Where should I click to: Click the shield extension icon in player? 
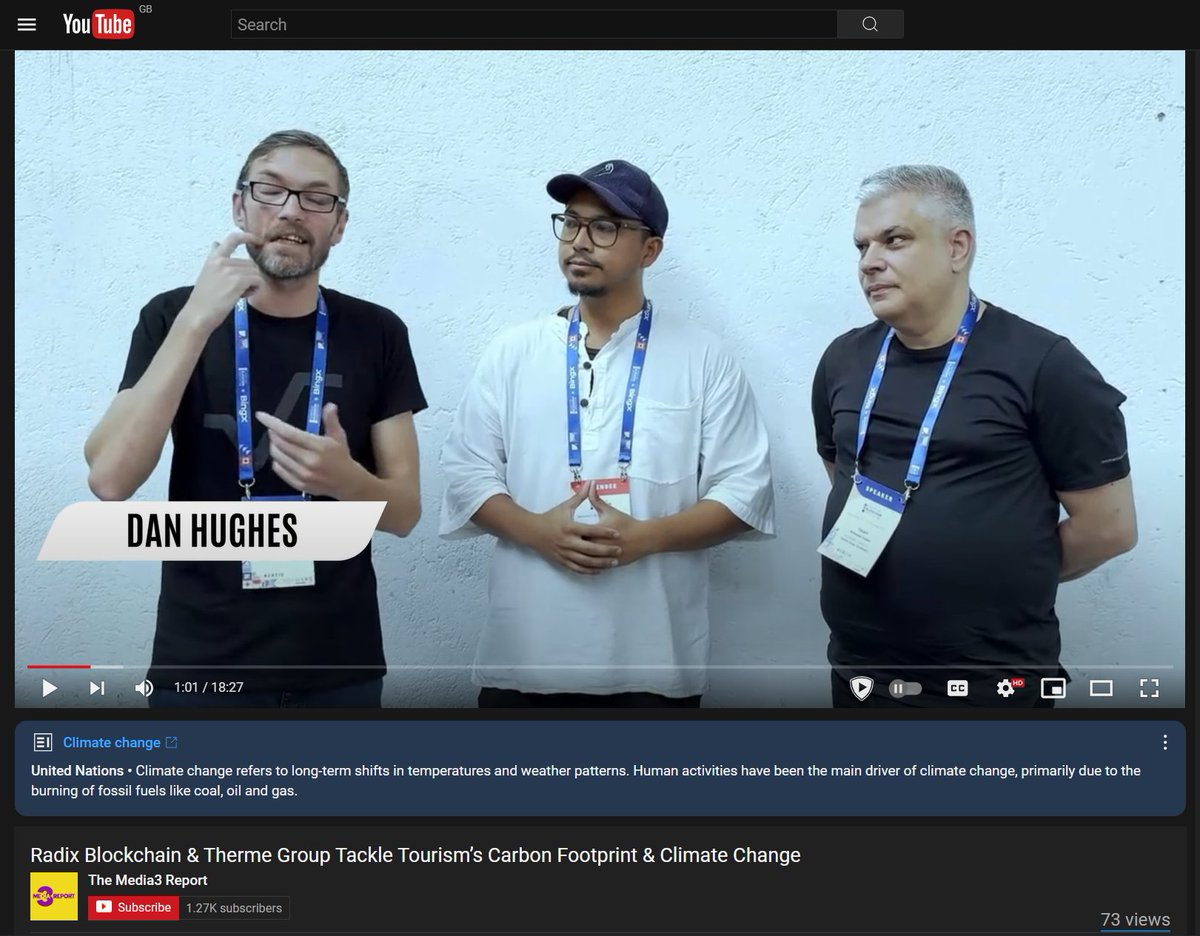(x=861, y=687)
